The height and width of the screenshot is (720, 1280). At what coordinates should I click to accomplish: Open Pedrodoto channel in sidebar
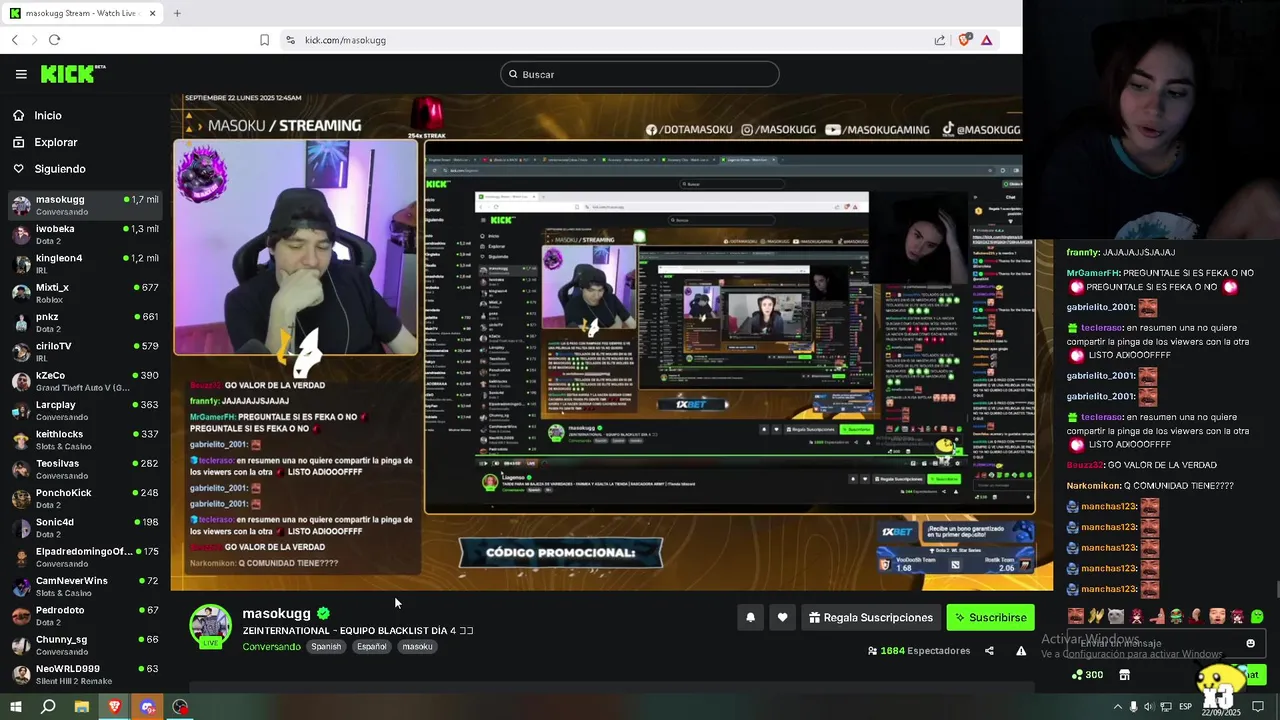coord(85,615)
